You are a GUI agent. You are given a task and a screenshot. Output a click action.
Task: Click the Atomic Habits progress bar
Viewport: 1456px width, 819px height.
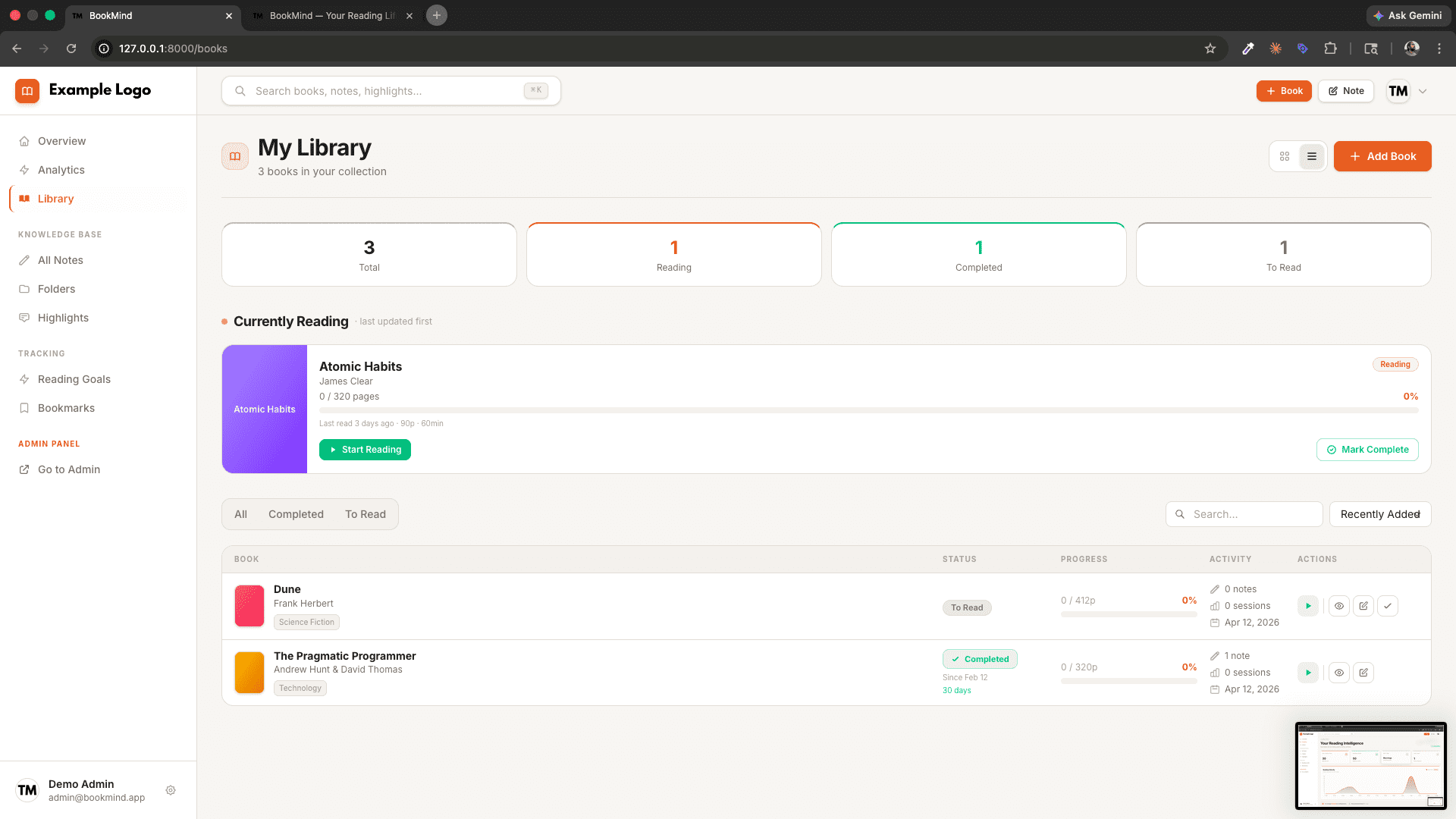868,410
